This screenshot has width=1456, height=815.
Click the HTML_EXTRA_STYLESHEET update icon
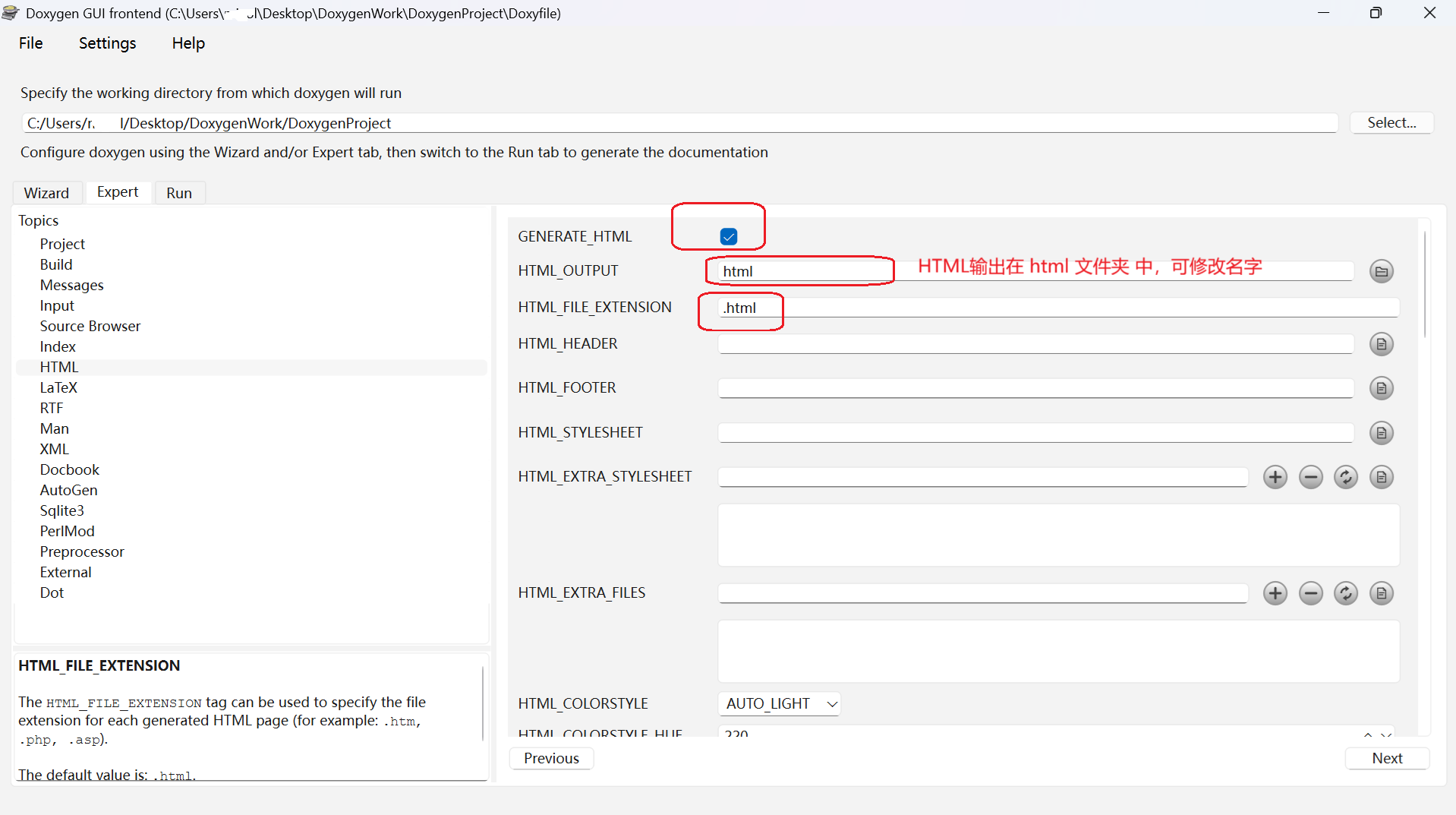coord(1345,477)
